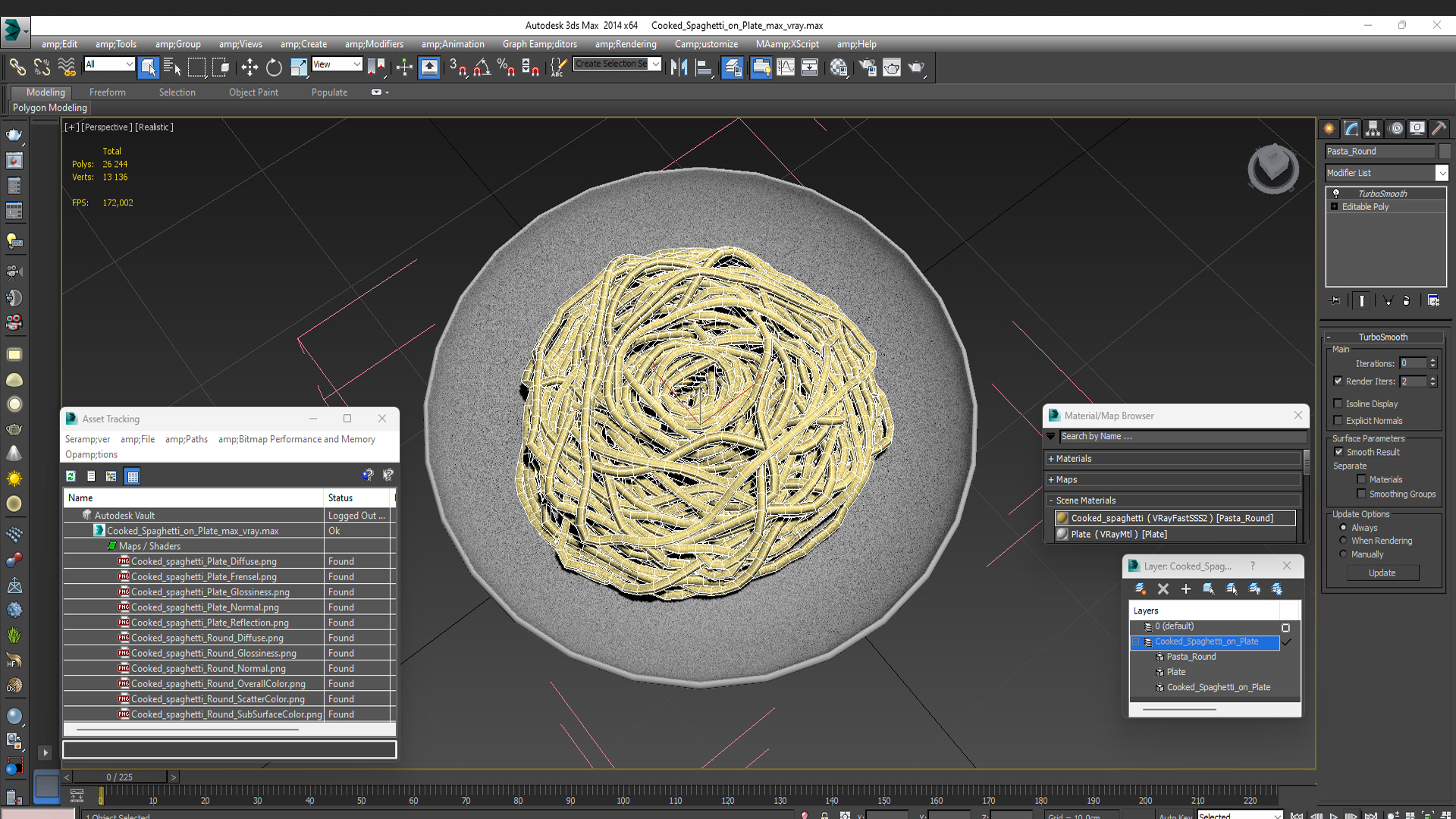This screenshot has width=1456, height=819.
Task: Toggle the Explicit Normals checkbox
Action: 1338,420
